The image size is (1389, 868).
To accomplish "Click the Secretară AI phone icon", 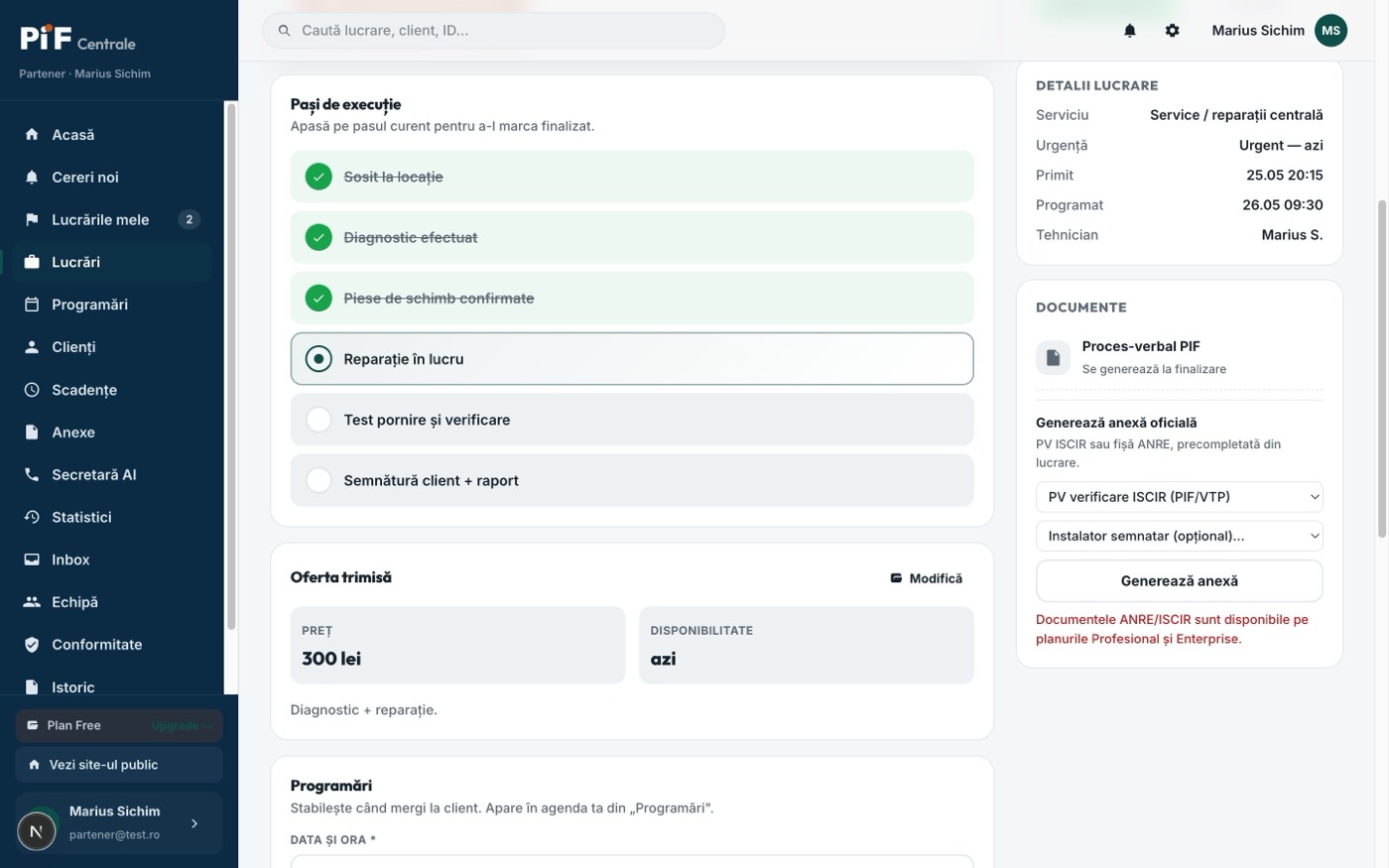I will pyautogui.click(x=32, y=474).
